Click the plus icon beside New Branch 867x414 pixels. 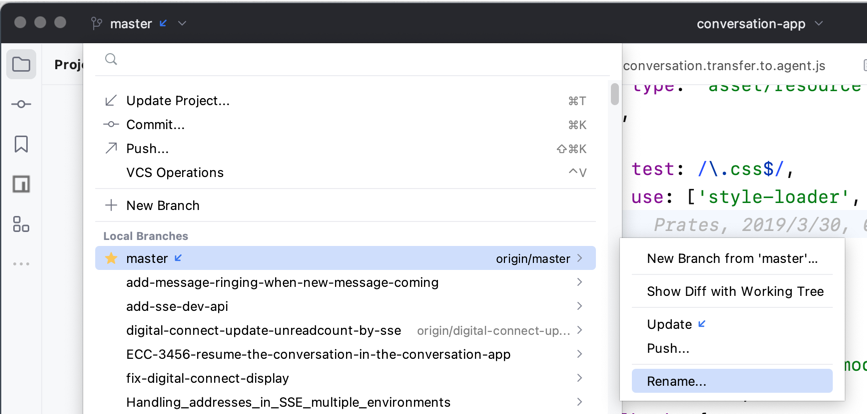[x=111, y=205]
